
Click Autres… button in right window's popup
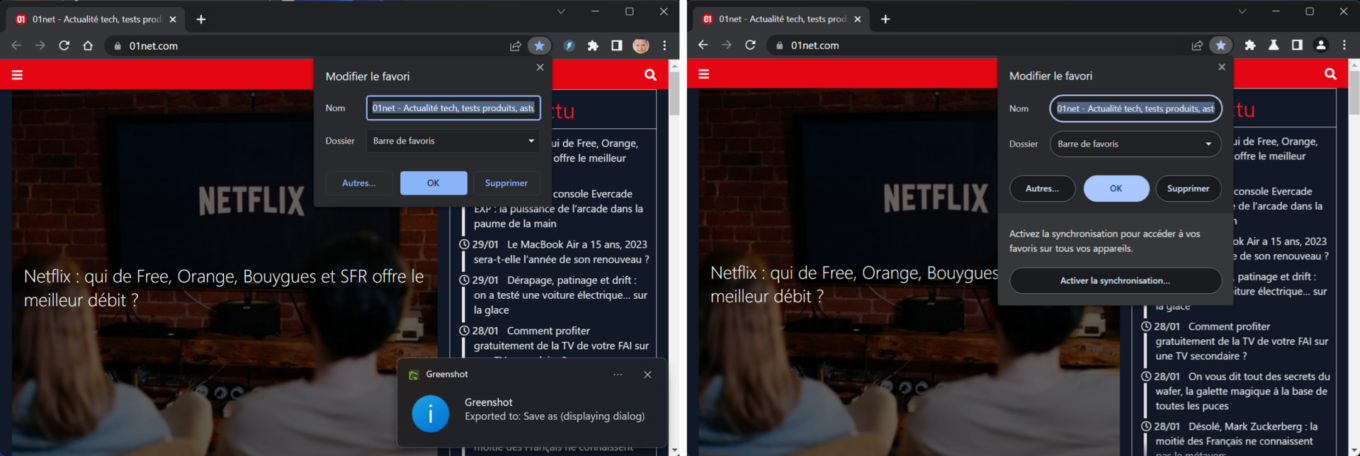click(1042, 188)
